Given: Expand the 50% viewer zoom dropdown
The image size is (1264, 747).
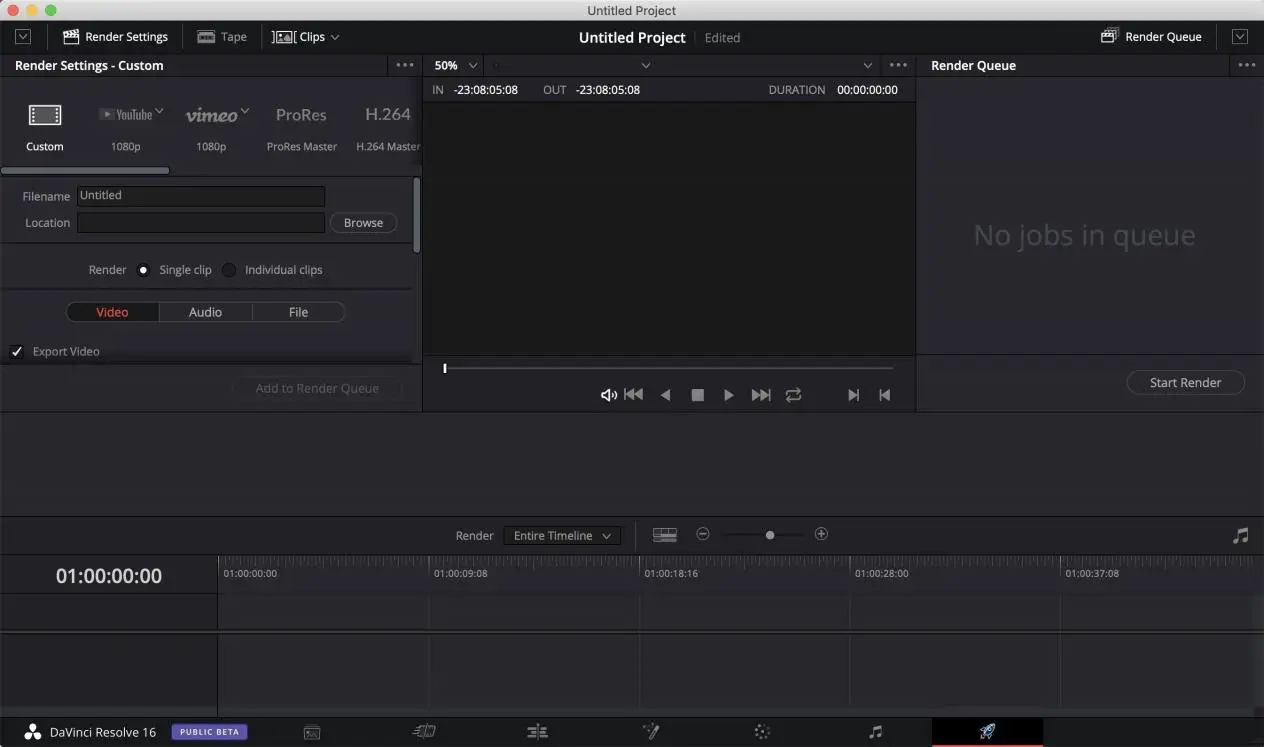Looking at the screenshot, I should (456, 65).
